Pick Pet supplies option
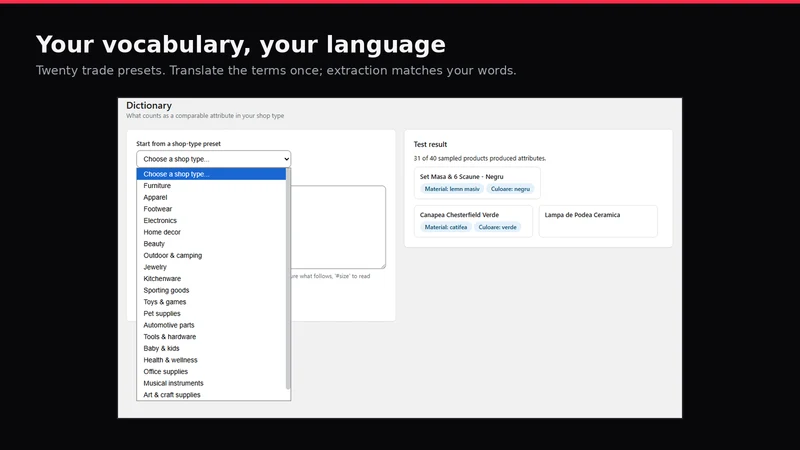 [x=211, y=314]
